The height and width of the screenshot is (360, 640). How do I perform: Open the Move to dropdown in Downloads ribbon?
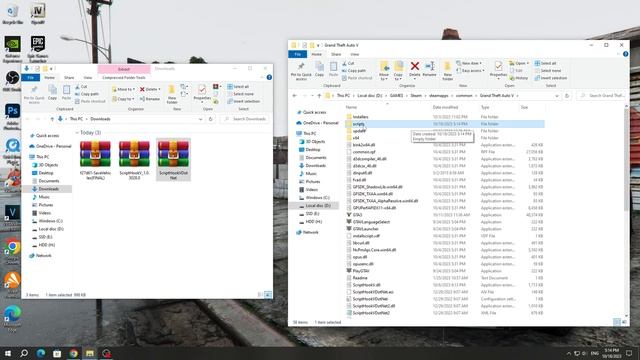tap(123, 89)
